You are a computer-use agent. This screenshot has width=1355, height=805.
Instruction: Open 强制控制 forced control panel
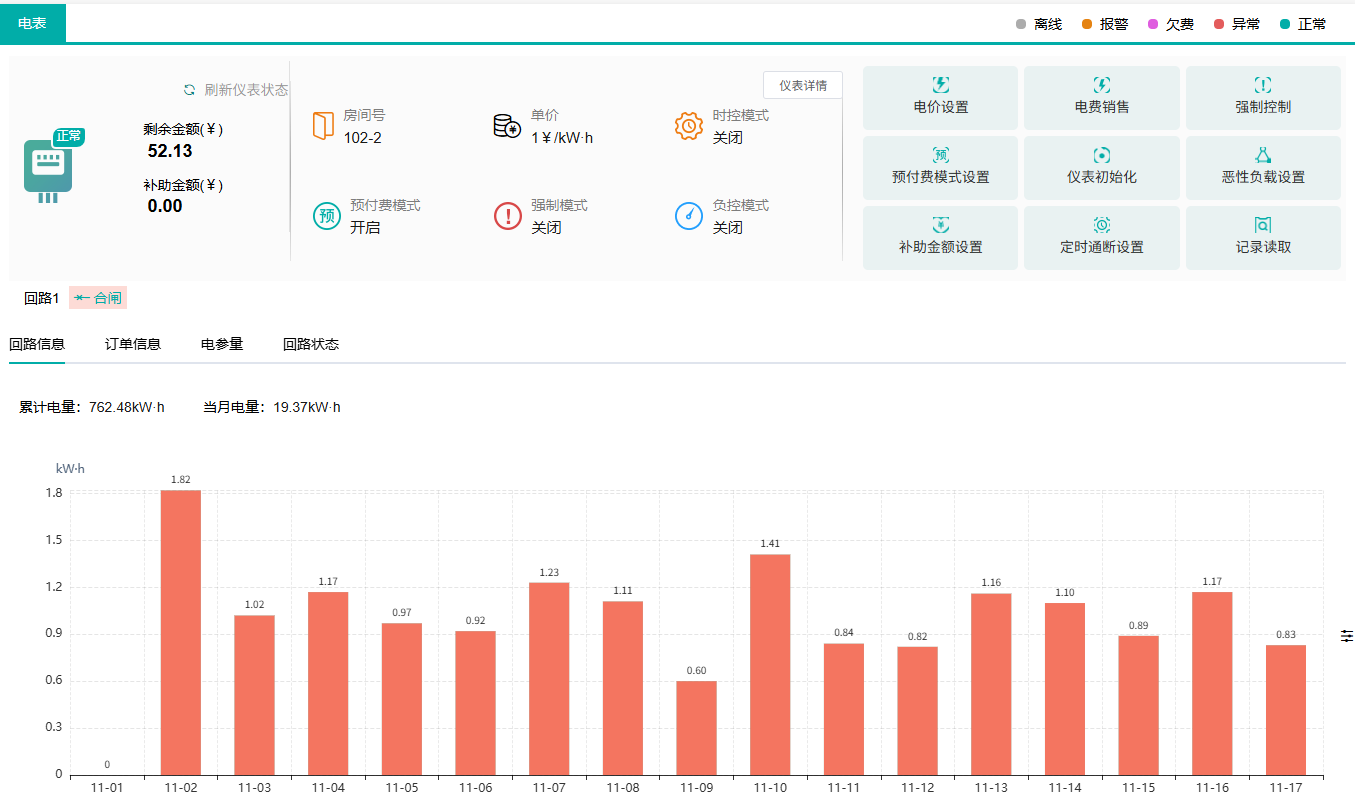click(1262, 97)
